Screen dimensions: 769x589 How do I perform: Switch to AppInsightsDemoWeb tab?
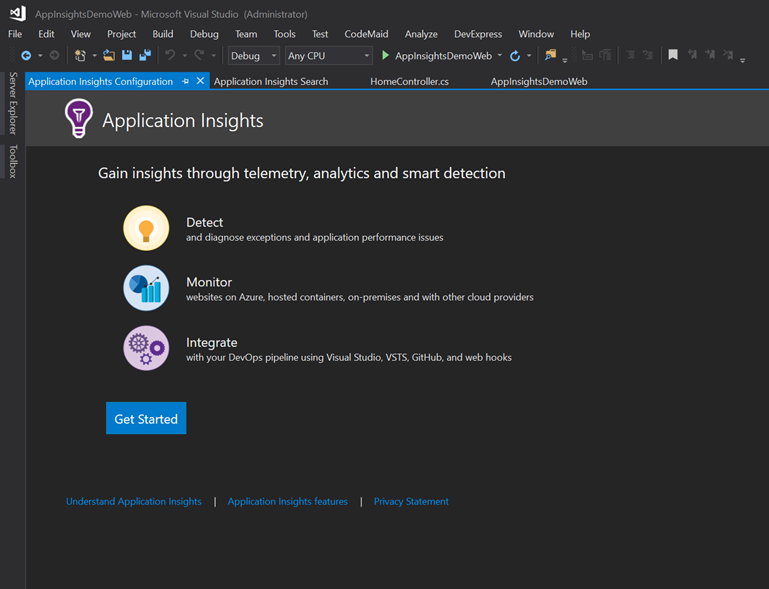(x=539, y=81)
